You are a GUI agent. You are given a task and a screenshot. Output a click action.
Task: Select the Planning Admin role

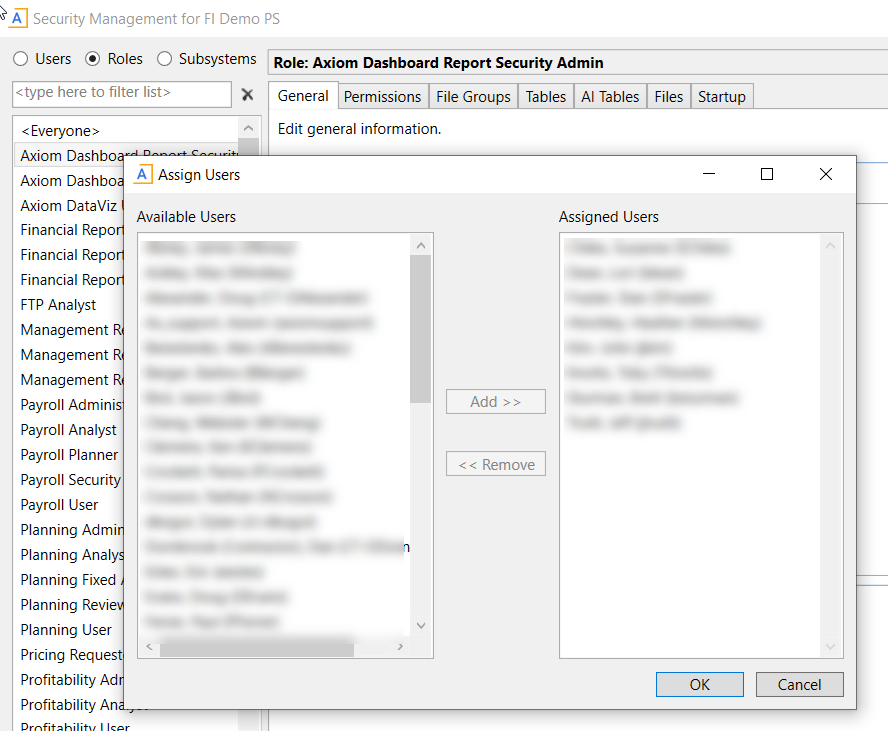click(x=69, y=529)
